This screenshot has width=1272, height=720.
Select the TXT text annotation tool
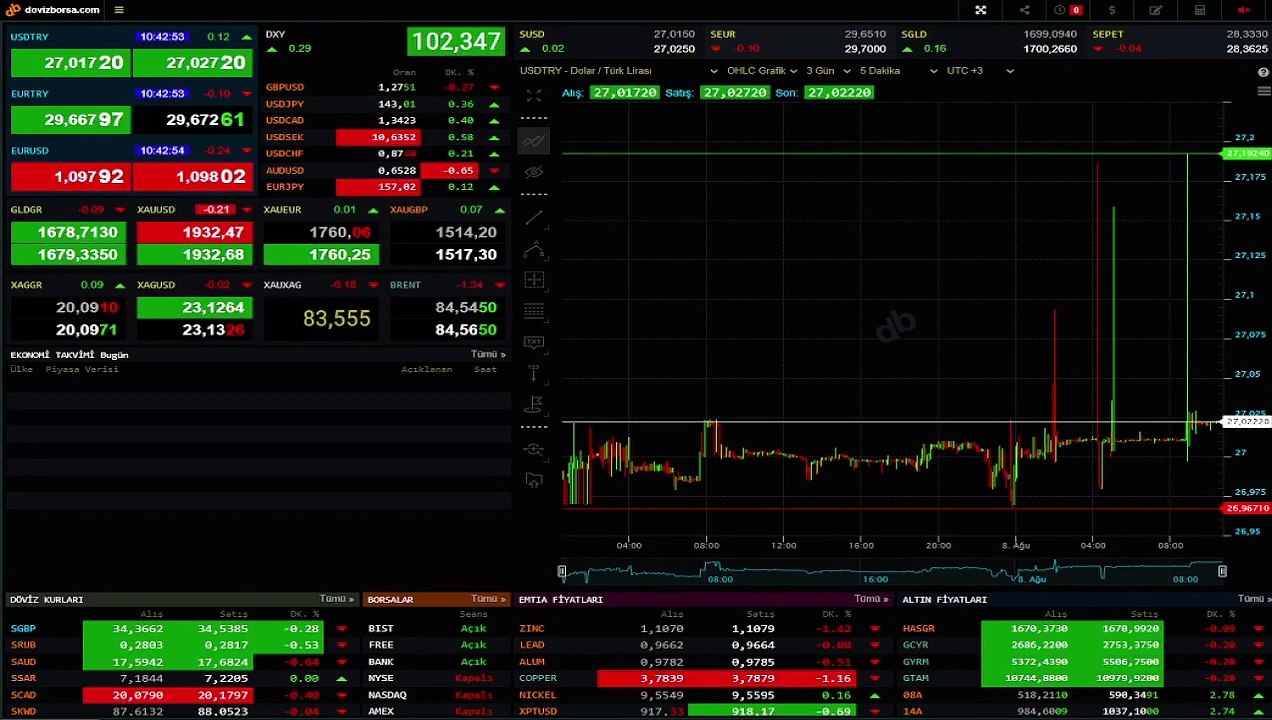point(534,342)
